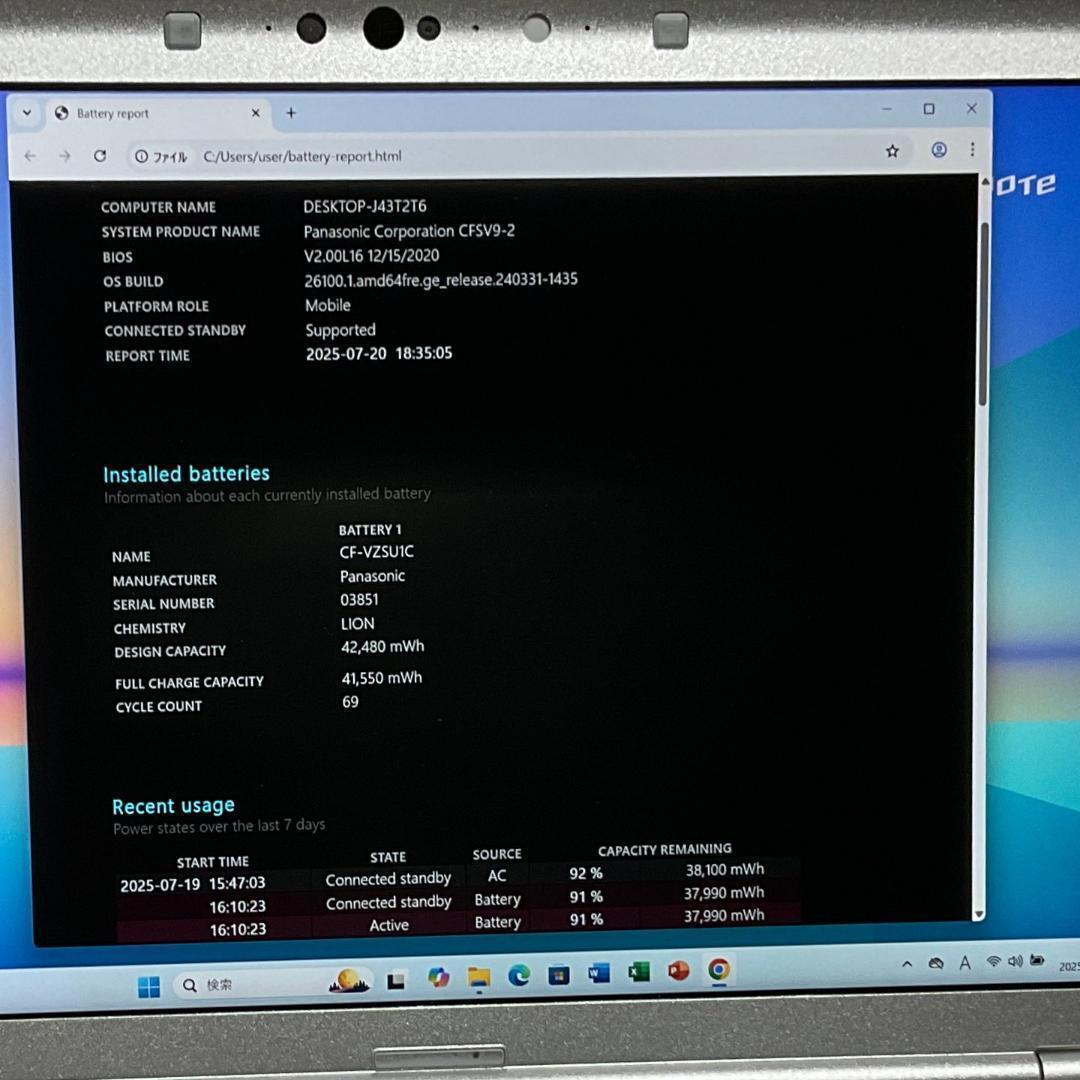1080x1080 pixels.
Task: Click the site info icon in the address bar
Action: (141, 156)
